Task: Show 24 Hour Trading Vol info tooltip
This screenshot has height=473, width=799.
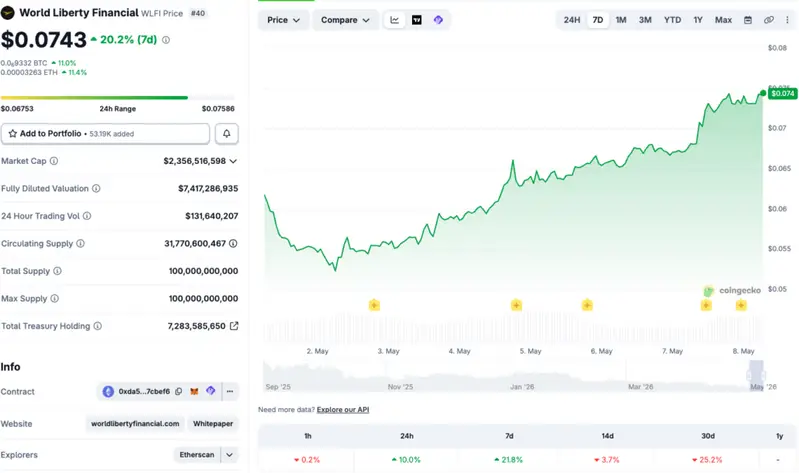Action: (x=87, y=216)
